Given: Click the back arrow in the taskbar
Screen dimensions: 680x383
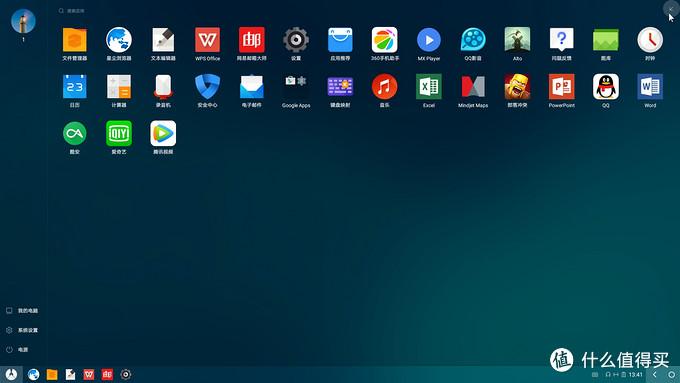Looking at the screenshot, I should click(x=655, y=374).
